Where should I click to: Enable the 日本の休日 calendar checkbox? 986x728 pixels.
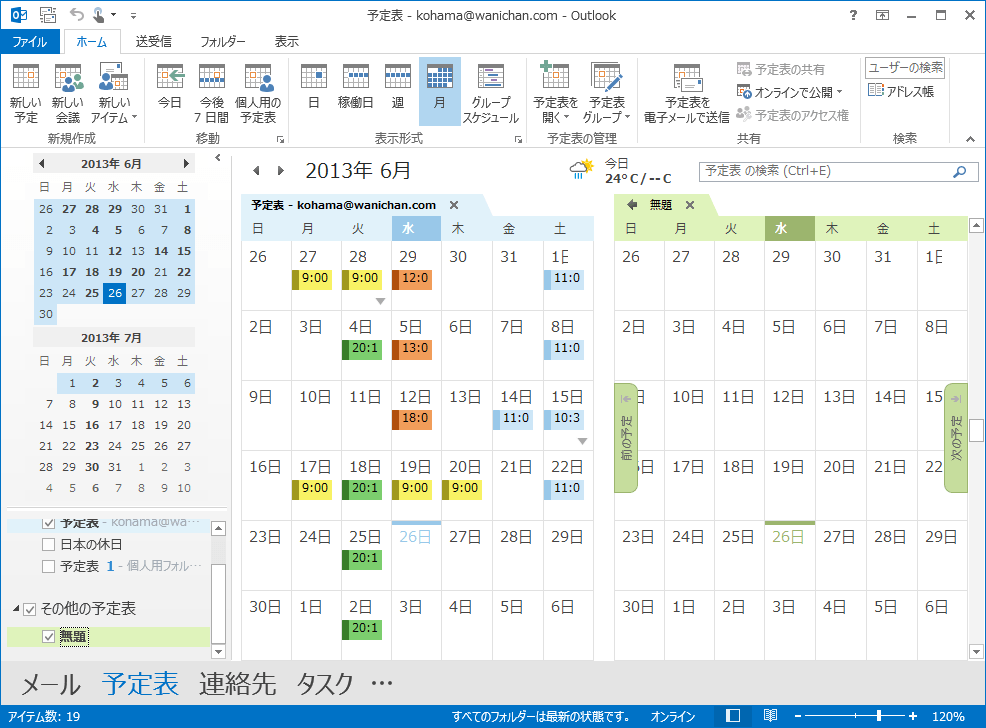point(48,544)
